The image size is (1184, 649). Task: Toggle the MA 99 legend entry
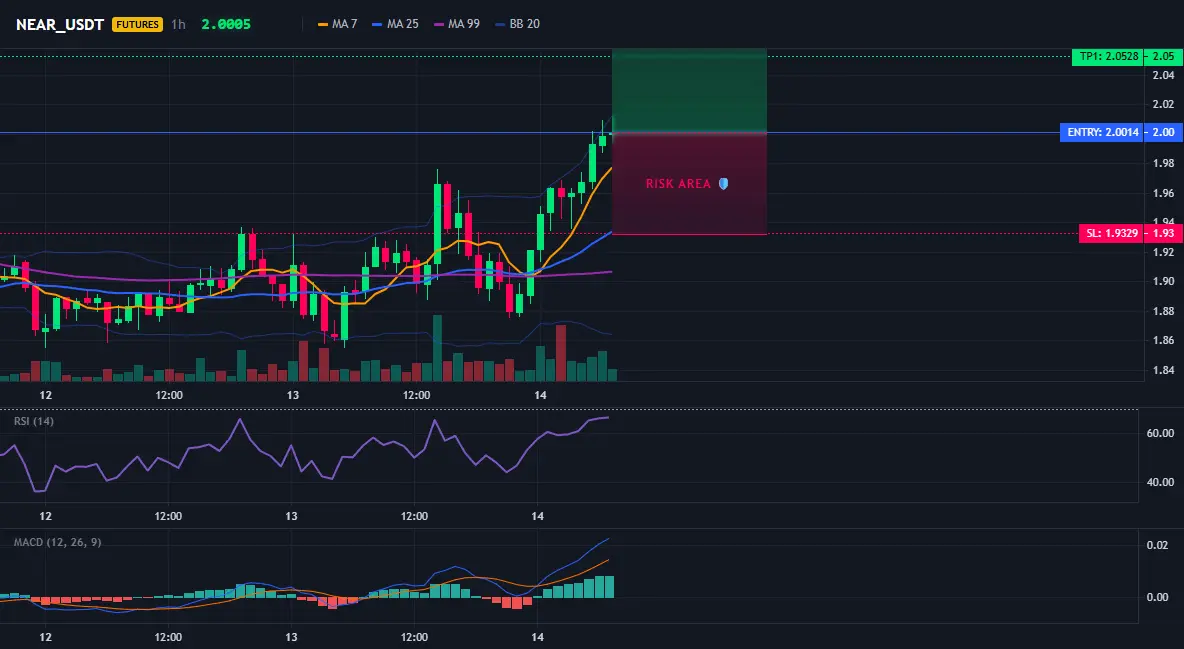pyautogui.click(x=456, y=24)
